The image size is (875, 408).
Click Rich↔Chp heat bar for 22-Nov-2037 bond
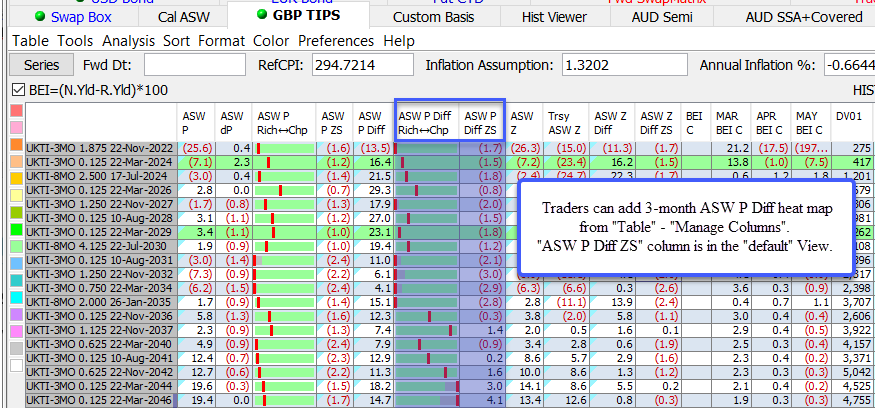(x=284, y=330)
